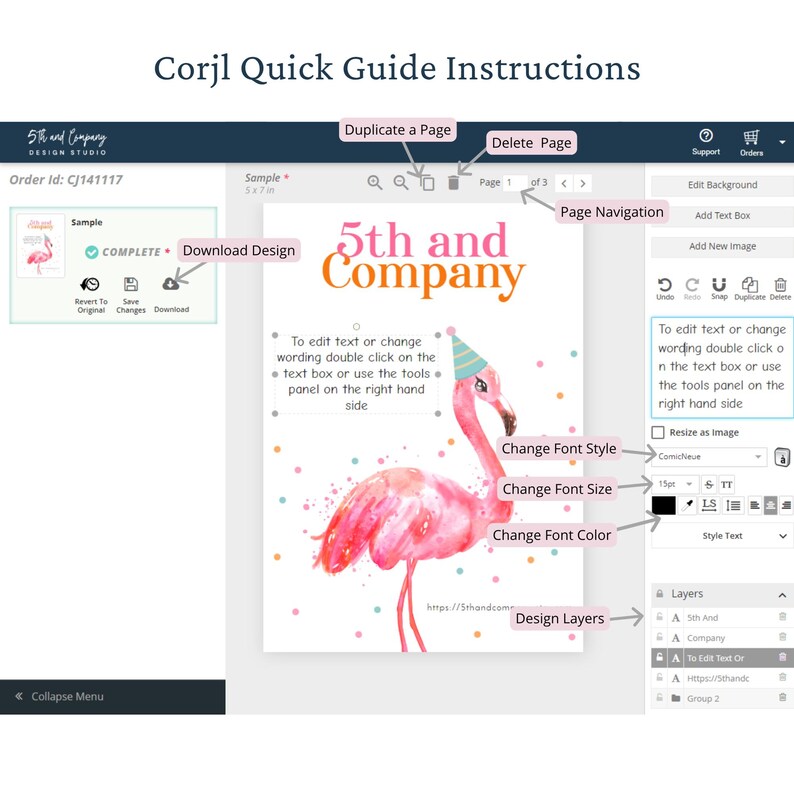794x794 pixels.
Task: Enable Resize as Image checkbox
Action: (x=658, y=432)
